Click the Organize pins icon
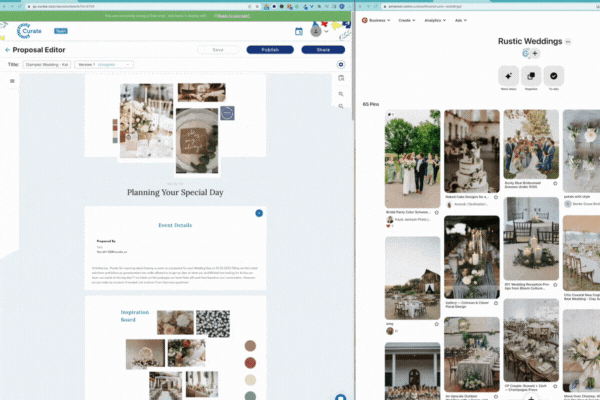600x400 pixels. click(x=531, y=76)
